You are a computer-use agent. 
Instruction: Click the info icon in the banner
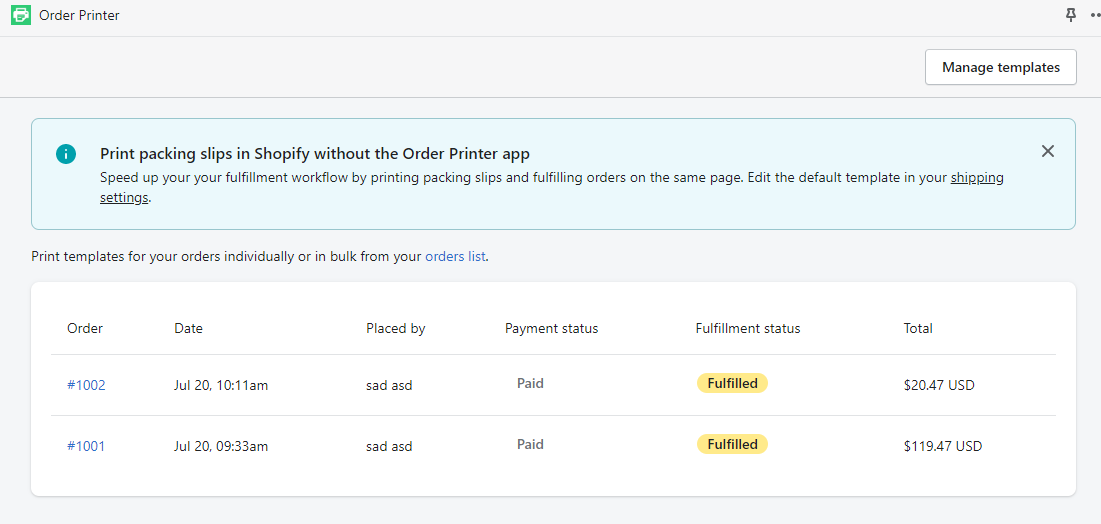(66, 154)
